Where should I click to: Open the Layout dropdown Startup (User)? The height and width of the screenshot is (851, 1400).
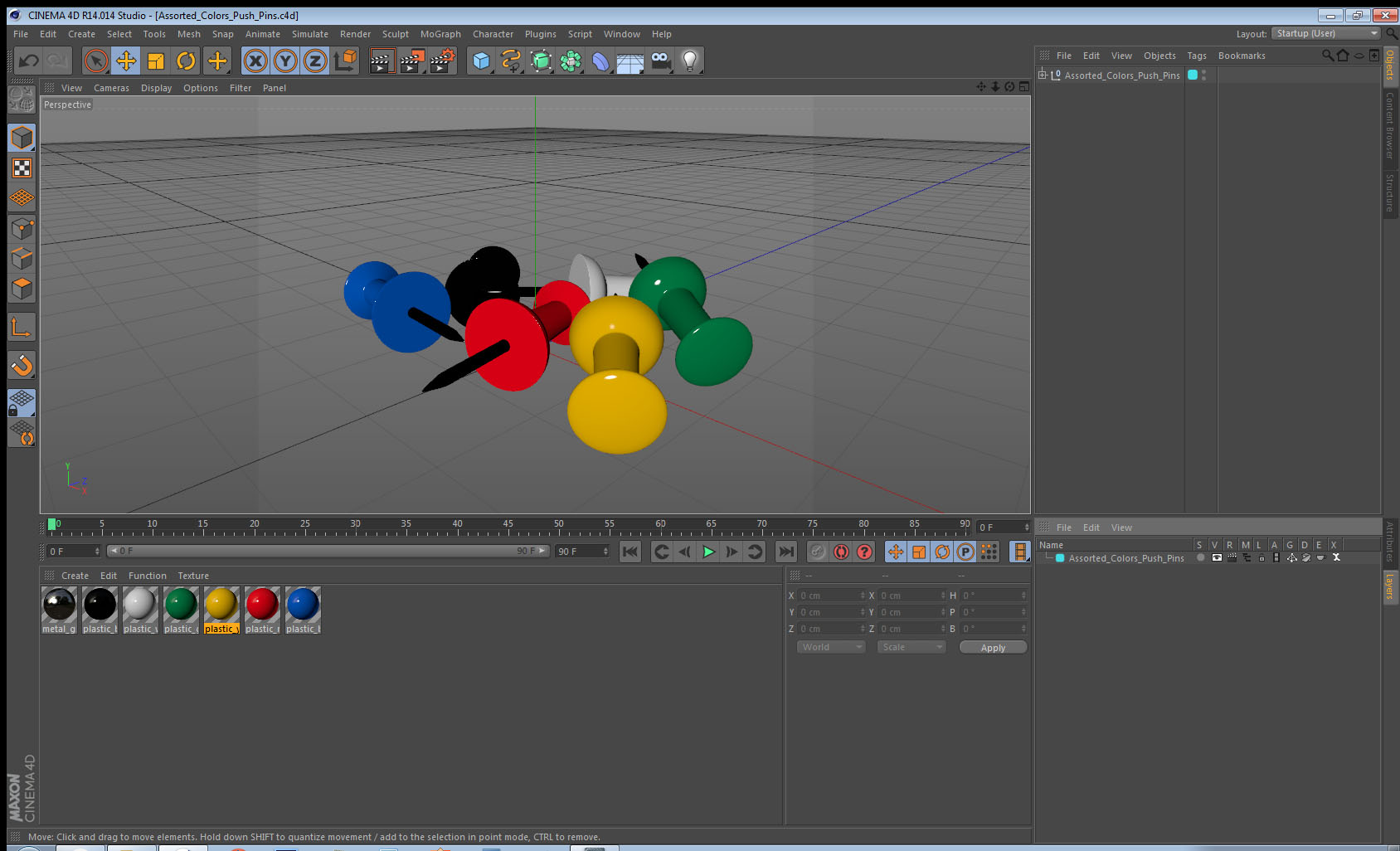tap(1325, 33)
